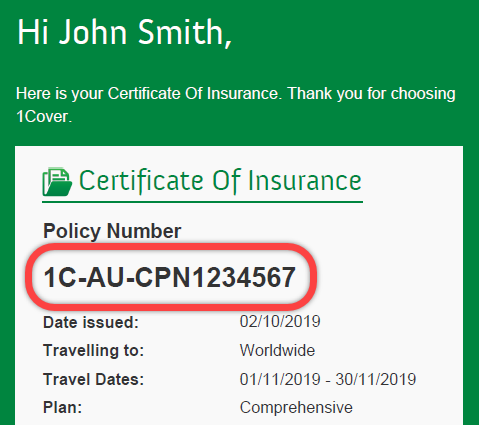Click the Certificate Of Insurance heading
479x425 pixels.
click(x=220, y=181)
